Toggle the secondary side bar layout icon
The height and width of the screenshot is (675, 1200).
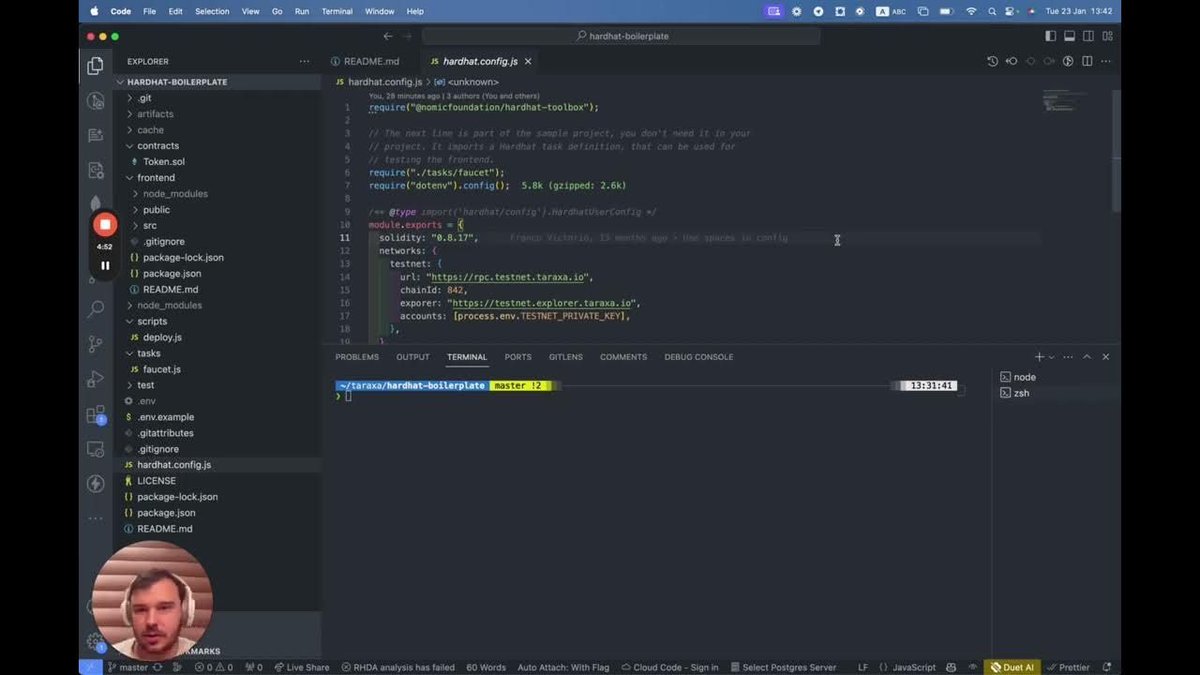pyautogui.click(x=1088, y=36)
